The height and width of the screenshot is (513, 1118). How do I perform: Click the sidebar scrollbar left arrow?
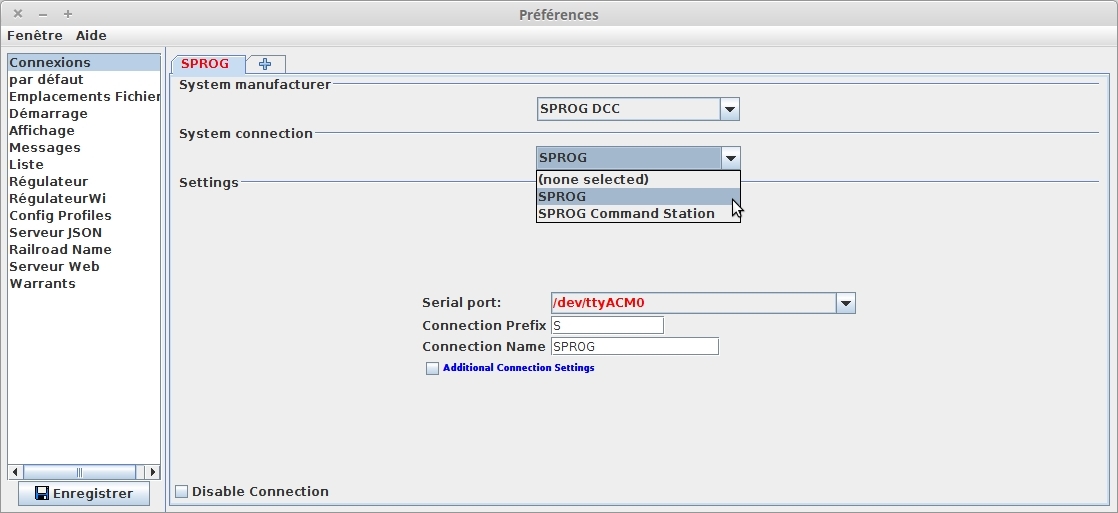pos(15,472)
